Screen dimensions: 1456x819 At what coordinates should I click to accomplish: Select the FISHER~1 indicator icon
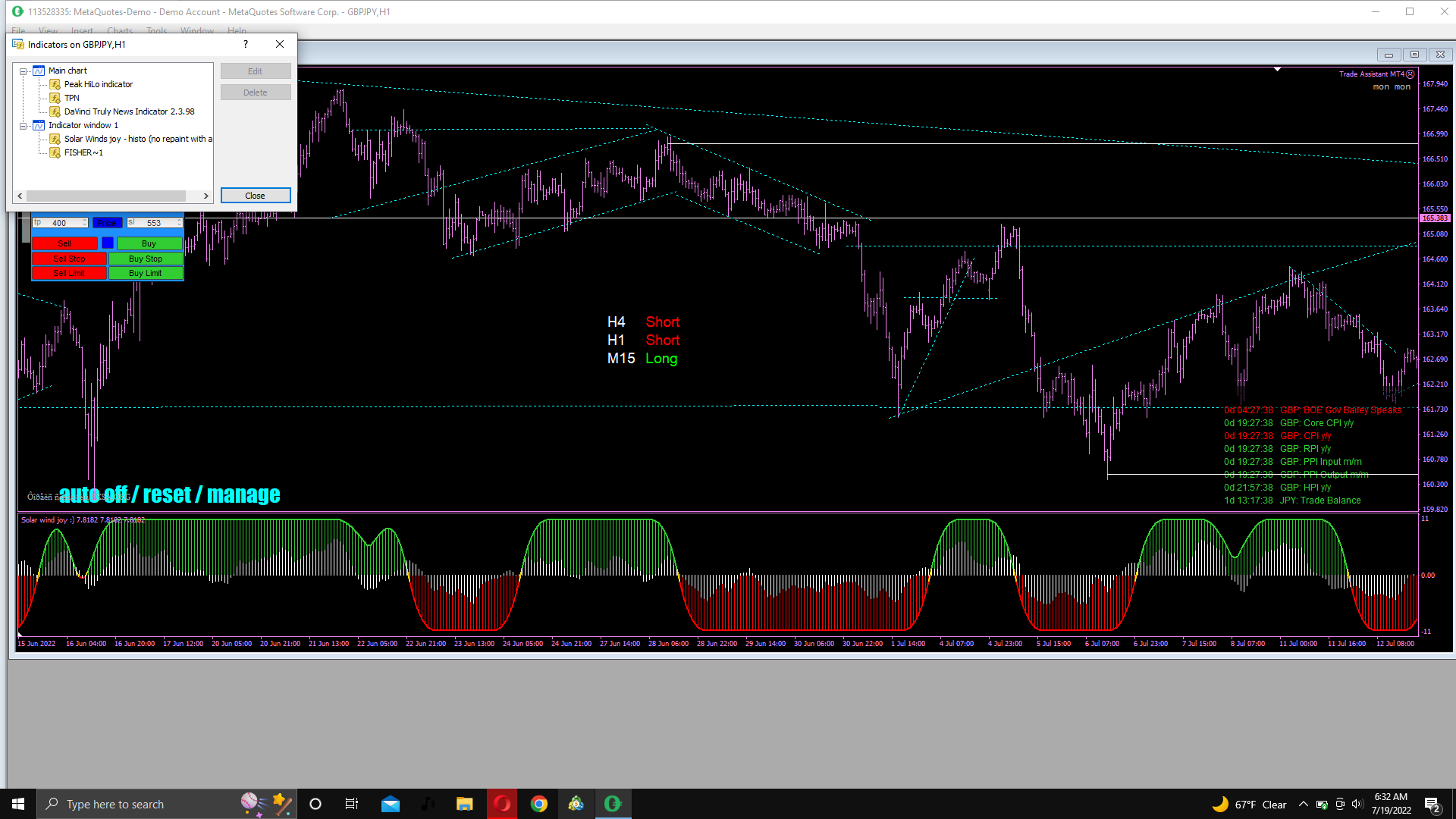pos(55,152)
